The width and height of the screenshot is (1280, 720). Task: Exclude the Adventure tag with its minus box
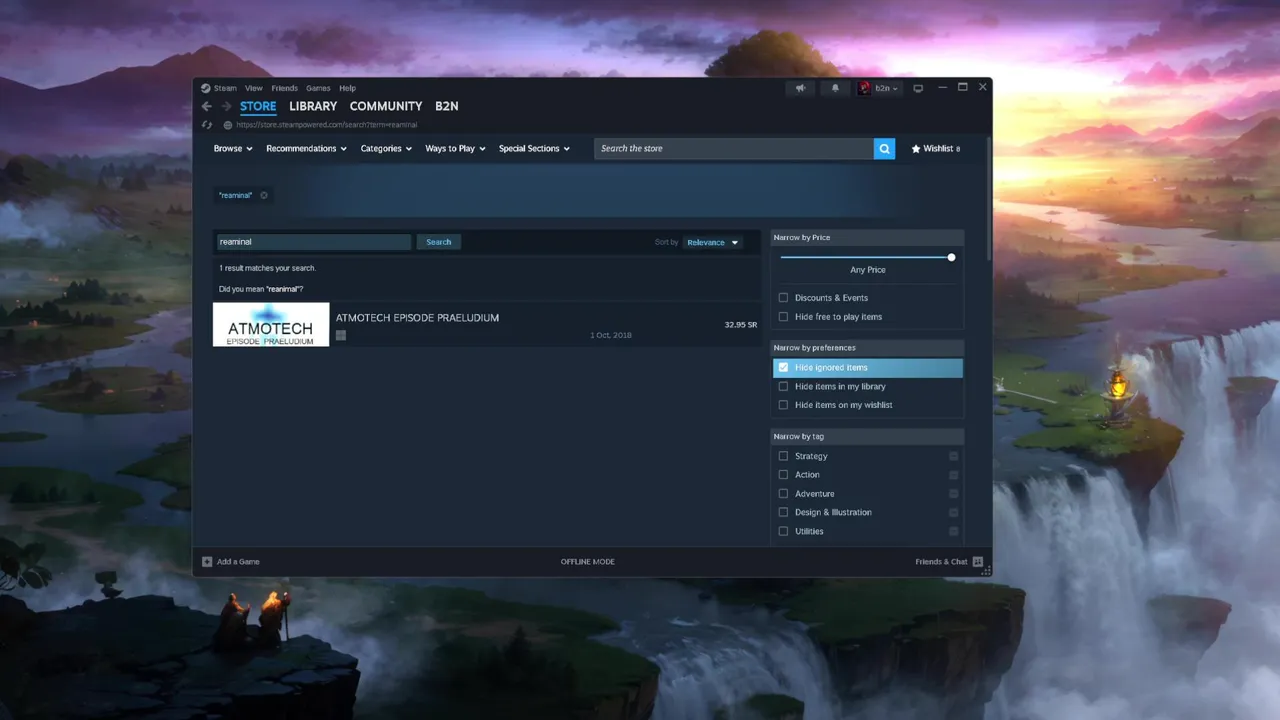pos(953,494)
